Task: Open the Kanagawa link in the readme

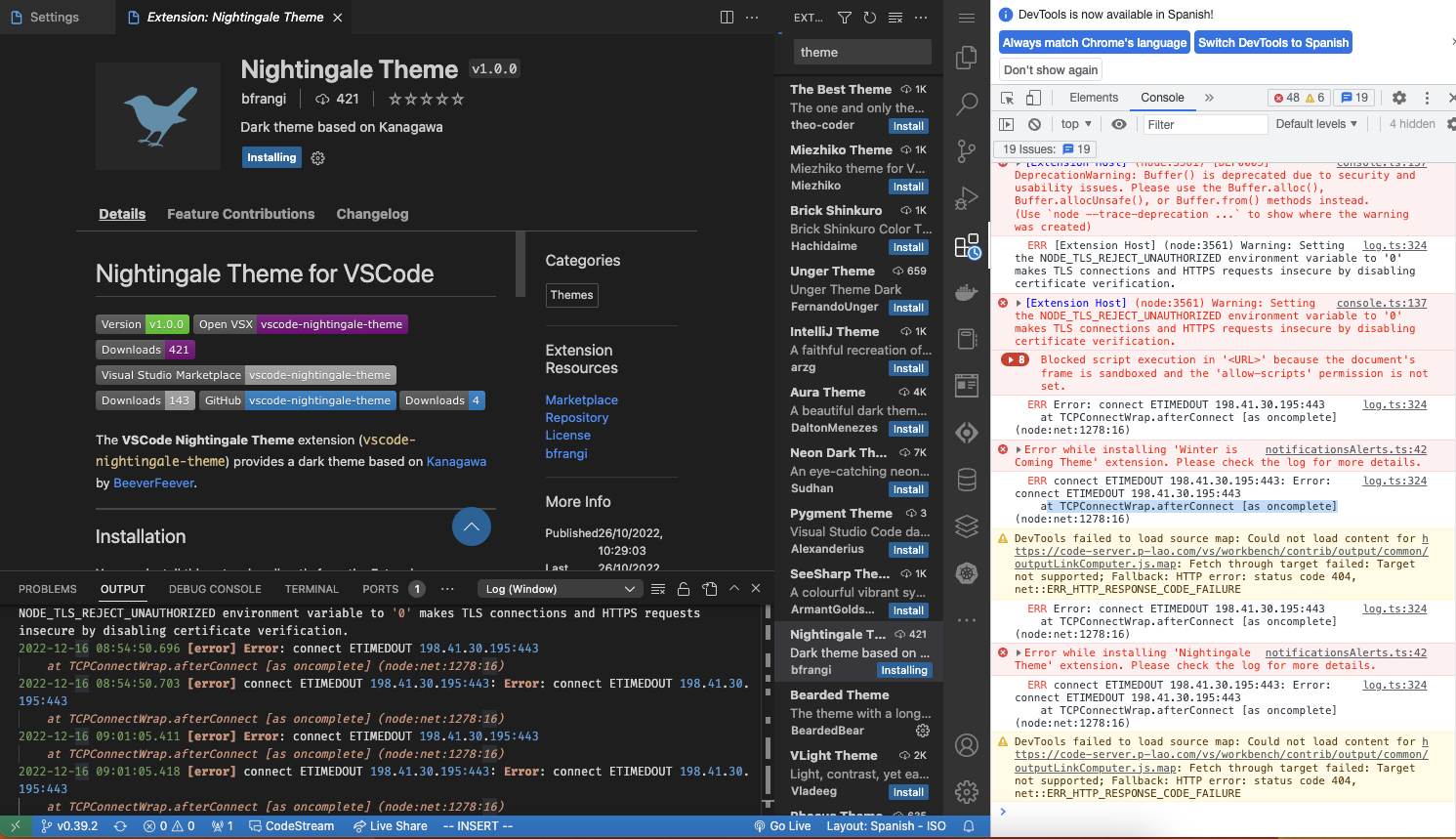Action: (456, 461)
